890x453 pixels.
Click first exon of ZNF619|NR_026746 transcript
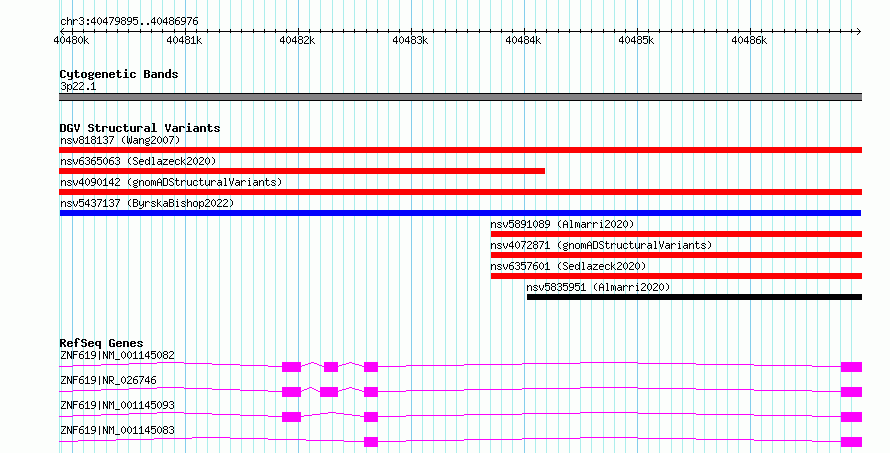(291, 392)
